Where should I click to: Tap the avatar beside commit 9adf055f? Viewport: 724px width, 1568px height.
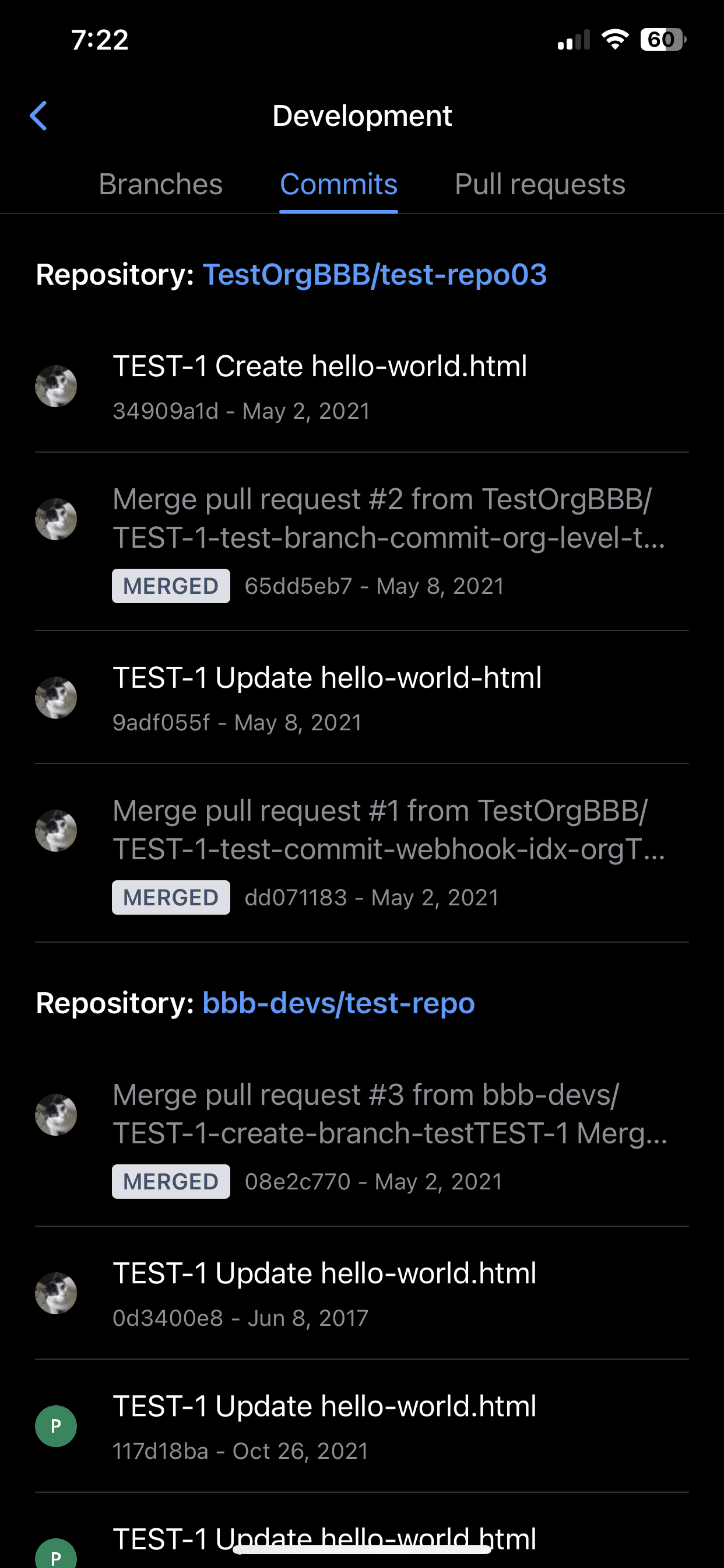(56, 698)
